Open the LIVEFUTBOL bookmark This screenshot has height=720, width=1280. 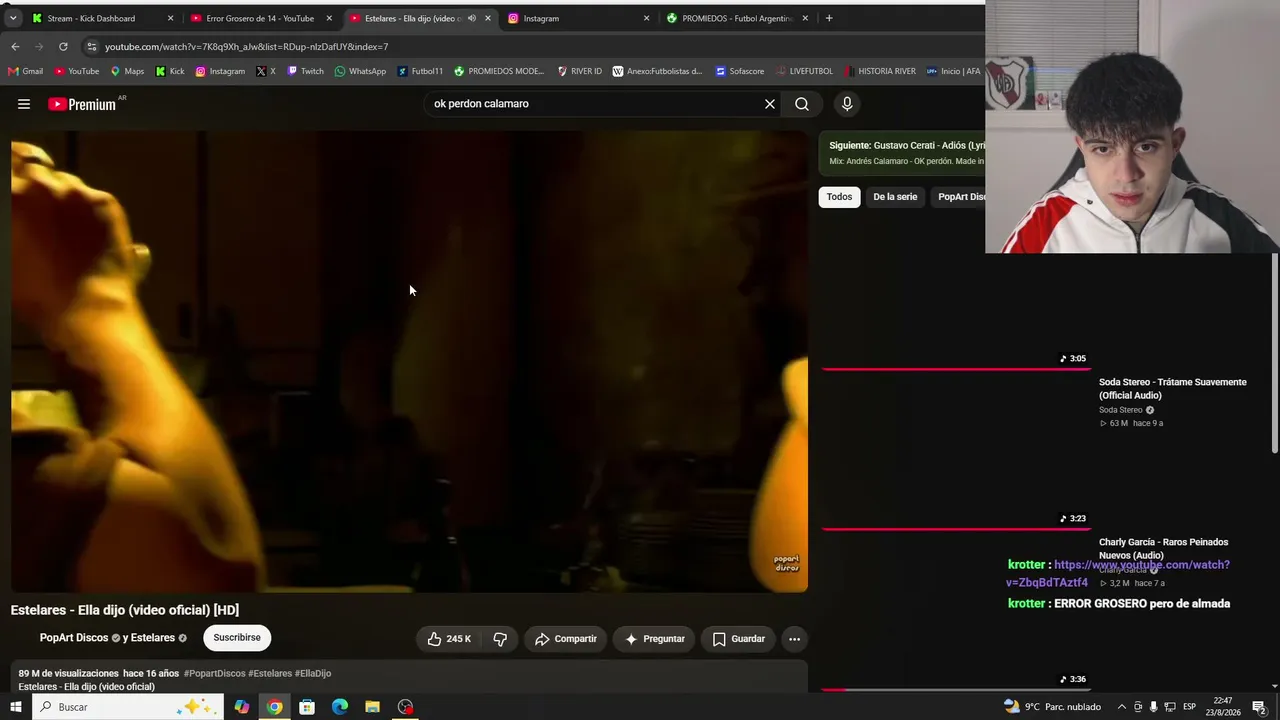point(804,71)
